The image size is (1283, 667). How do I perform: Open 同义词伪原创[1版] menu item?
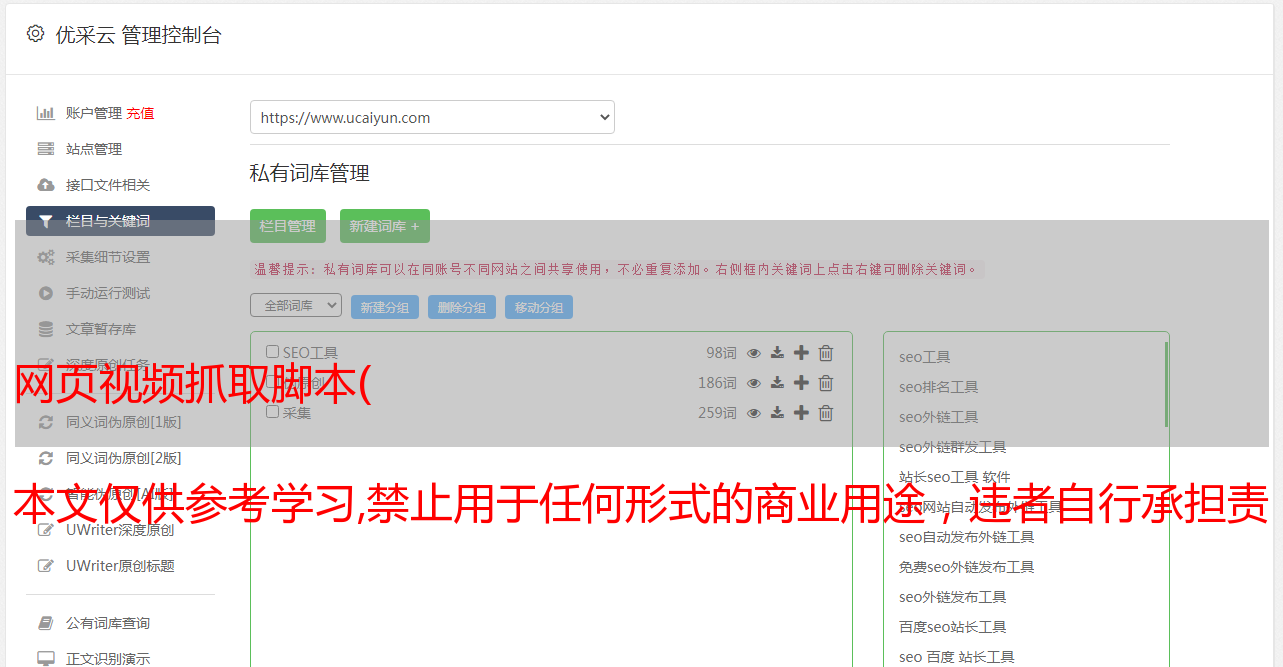tap(124, 422)
